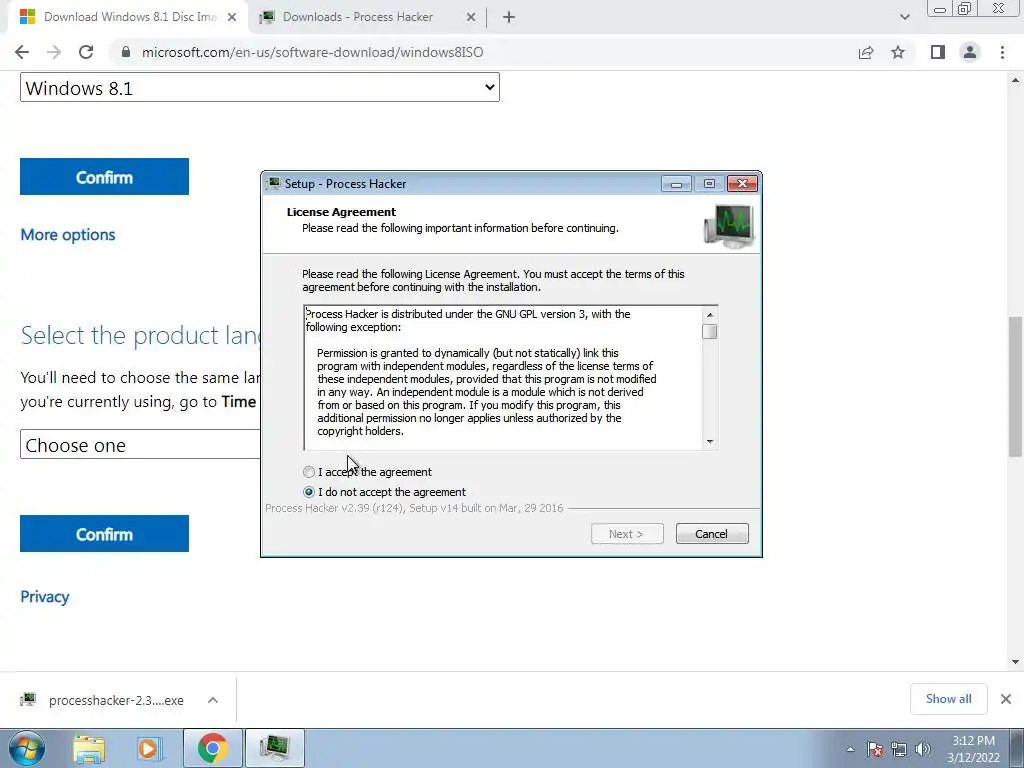Open More options link
Image resolution: width=1024 pixels, height=768 pixels.
[x=68, y=234]
